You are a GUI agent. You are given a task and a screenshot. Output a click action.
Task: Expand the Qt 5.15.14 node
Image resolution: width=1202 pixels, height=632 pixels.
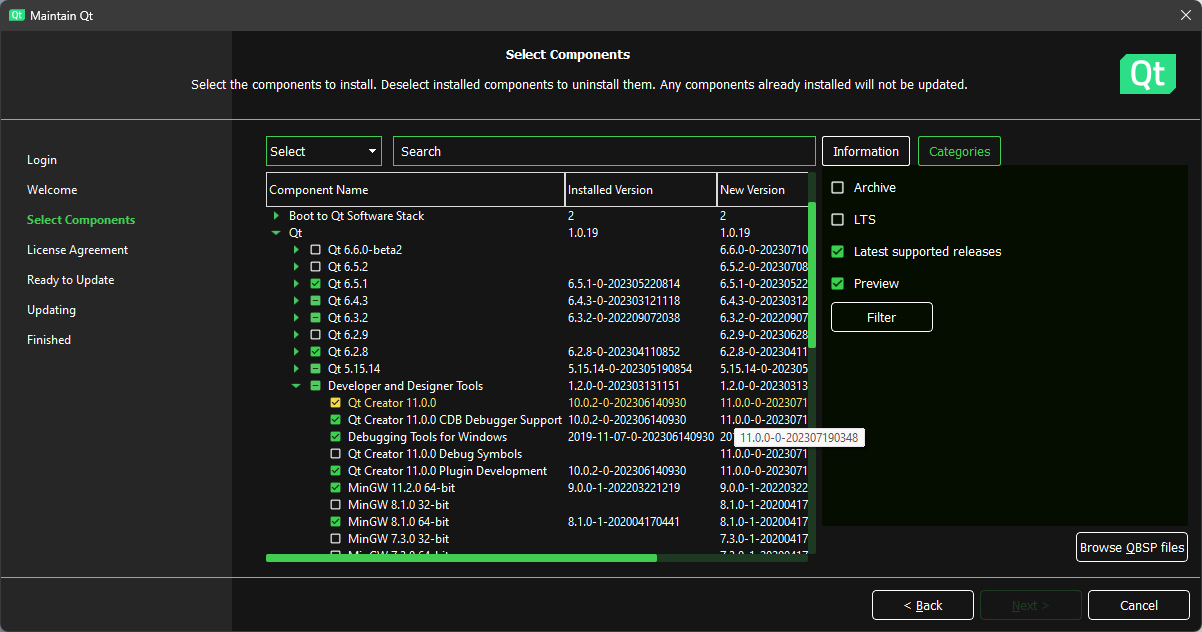[x=296, y=369]
